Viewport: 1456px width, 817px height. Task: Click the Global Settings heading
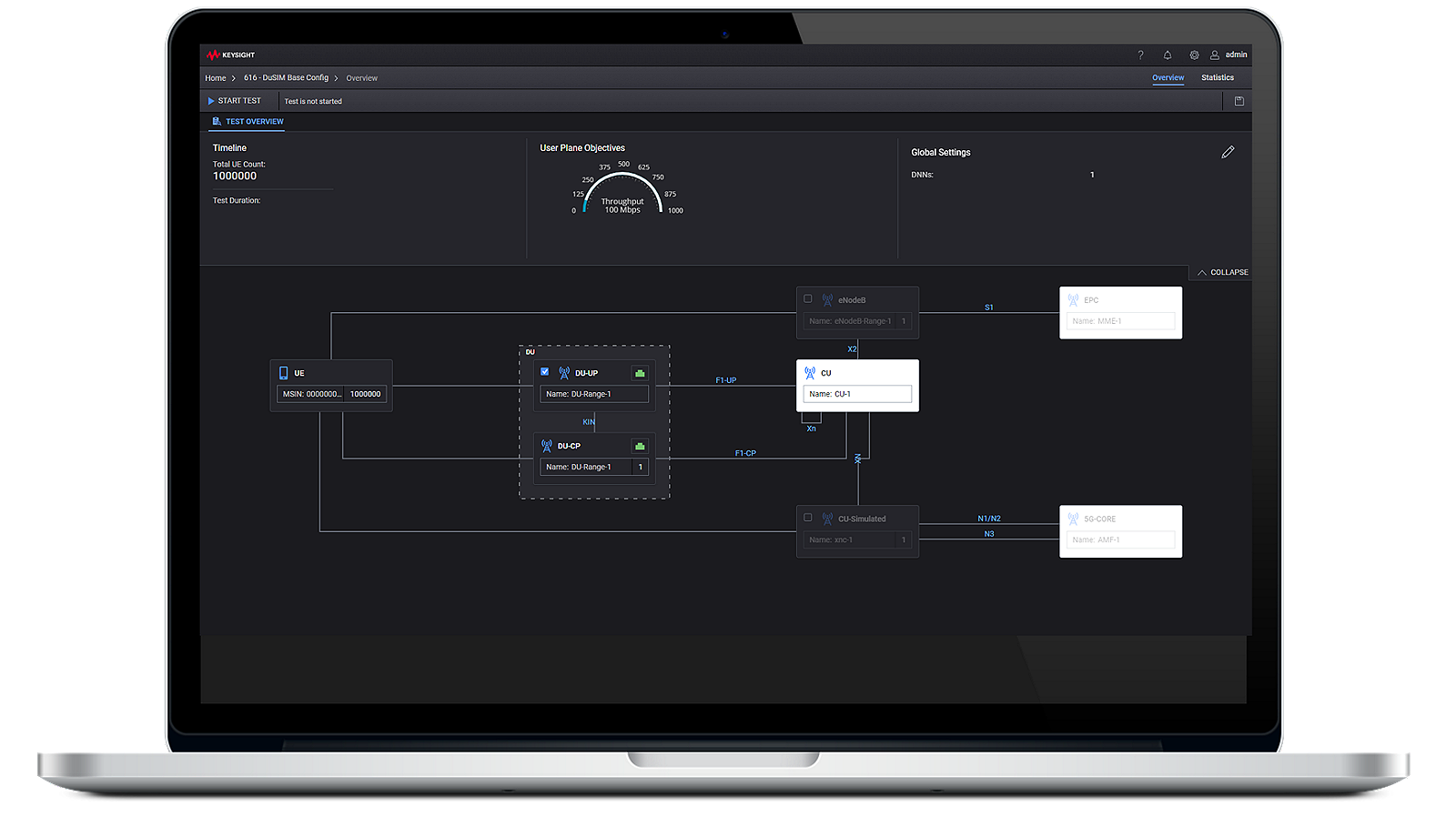941,152
